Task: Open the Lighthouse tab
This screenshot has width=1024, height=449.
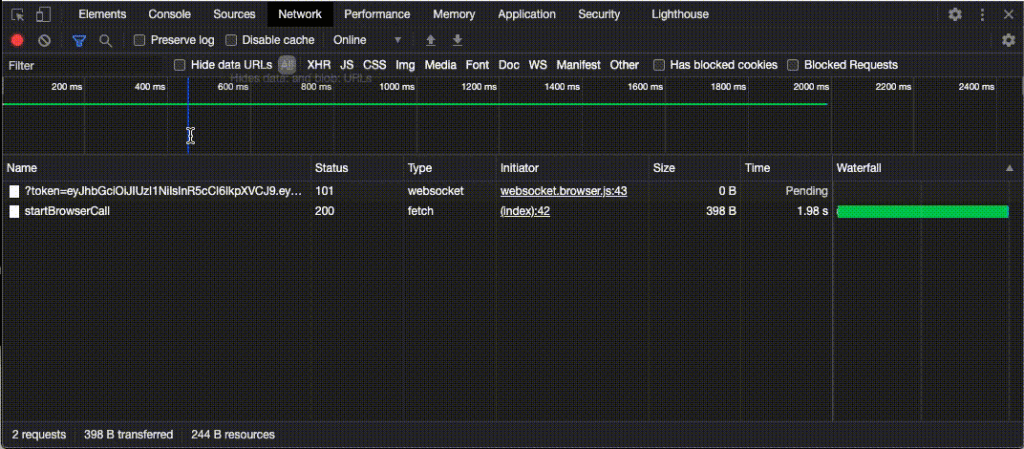Action: [x=680, y=14]
